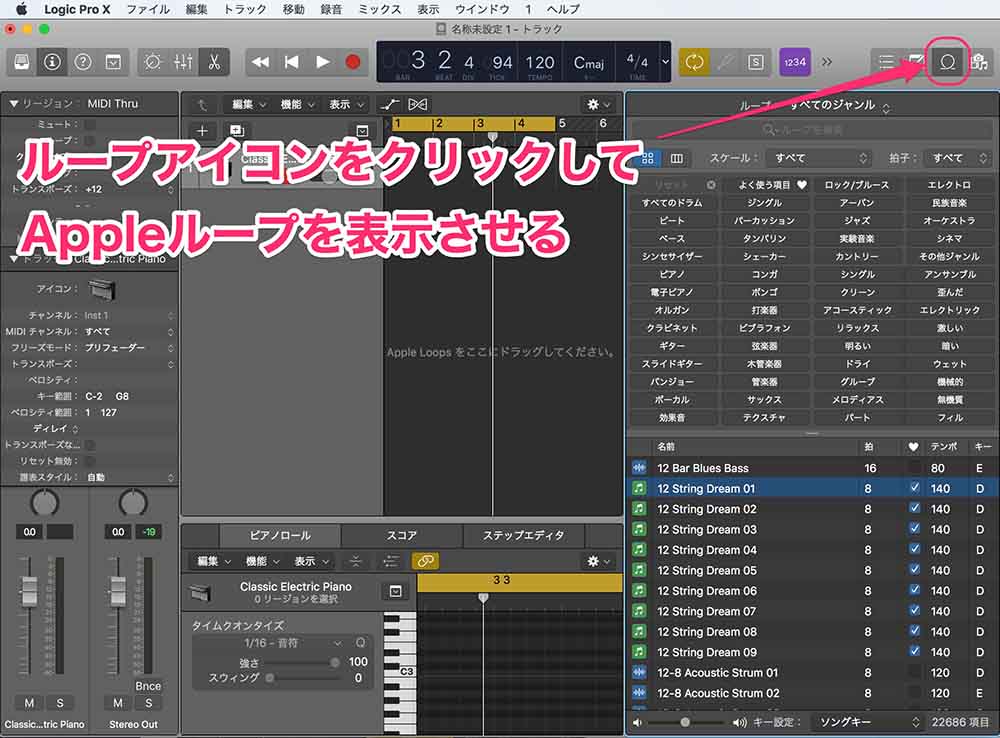1000x738 pixels.
Task: Open フリーズモード プリフェーダー dropdown
Action: pos(129,348)
